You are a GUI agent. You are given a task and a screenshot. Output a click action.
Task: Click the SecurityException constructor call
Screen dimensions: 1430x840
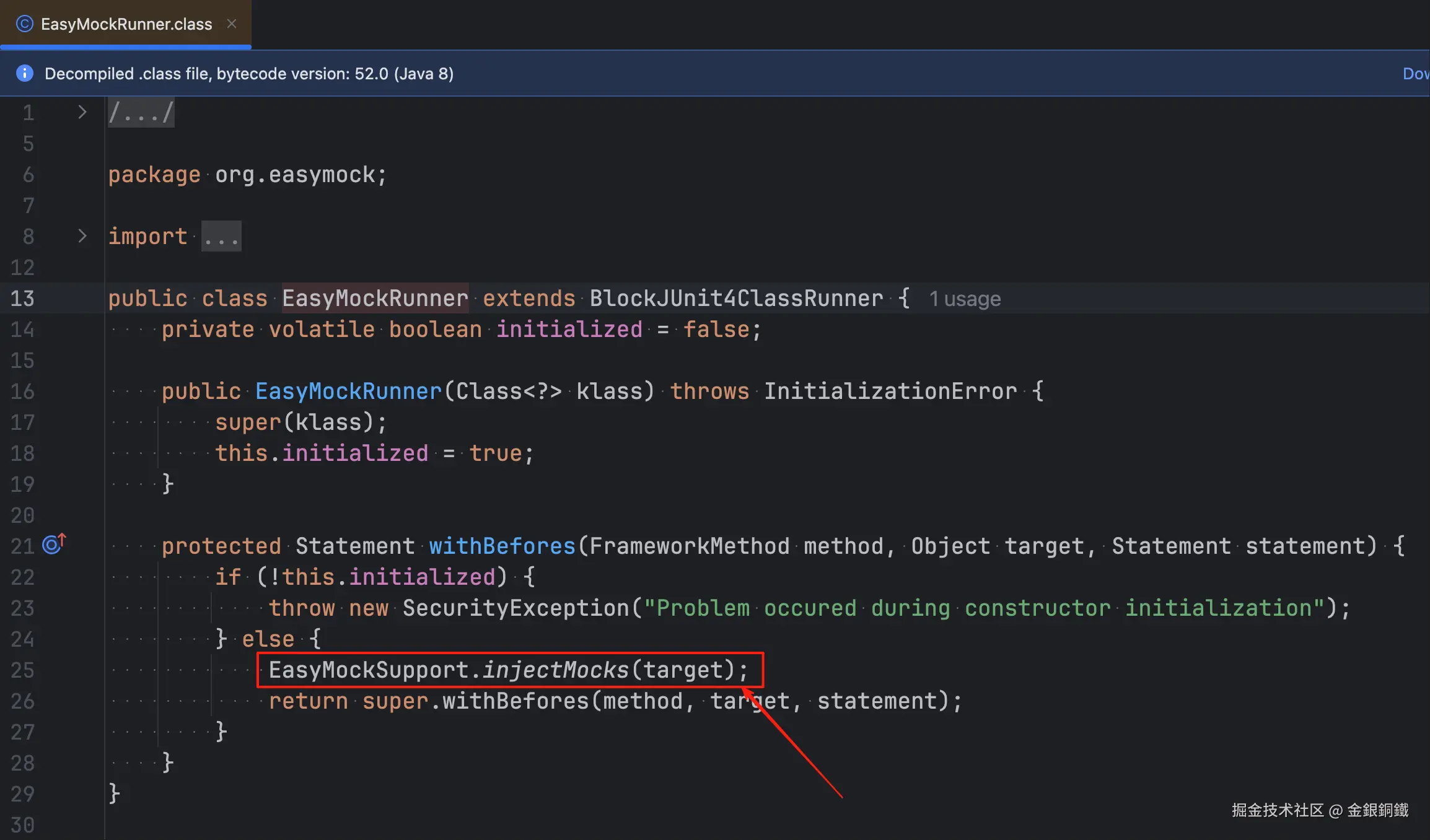pos(515,608)
